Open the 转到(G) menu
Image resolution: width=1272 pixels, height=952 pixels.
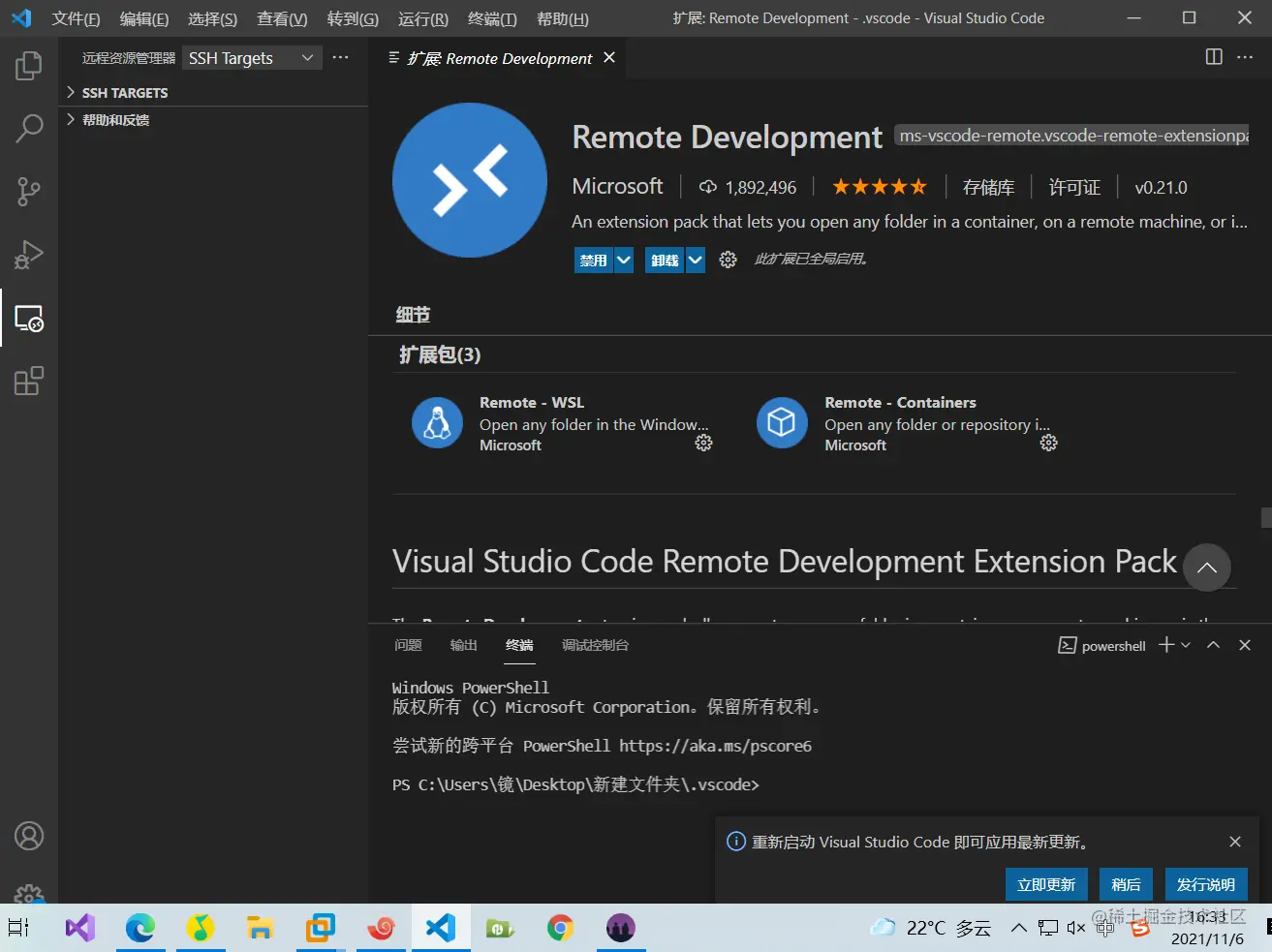point(353,18)
